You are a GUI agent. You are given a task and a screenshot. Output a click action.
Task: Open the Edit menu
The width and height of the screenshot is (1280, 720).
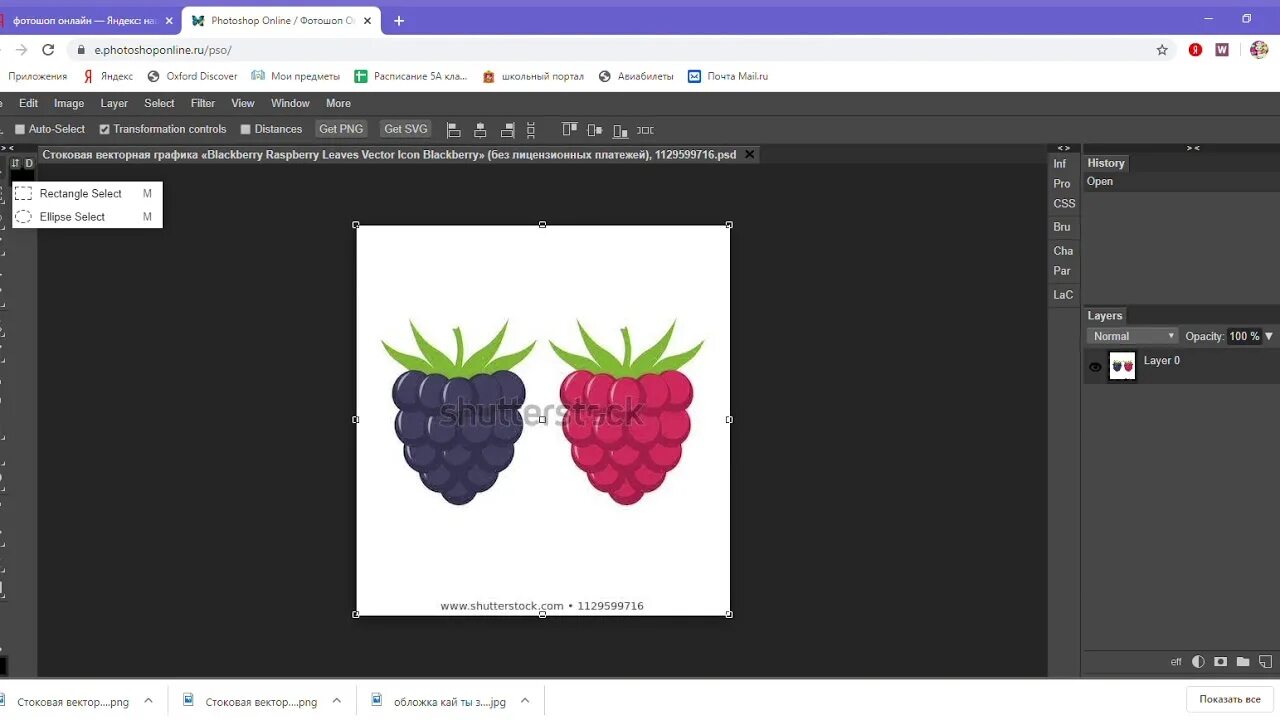[29, 103]
